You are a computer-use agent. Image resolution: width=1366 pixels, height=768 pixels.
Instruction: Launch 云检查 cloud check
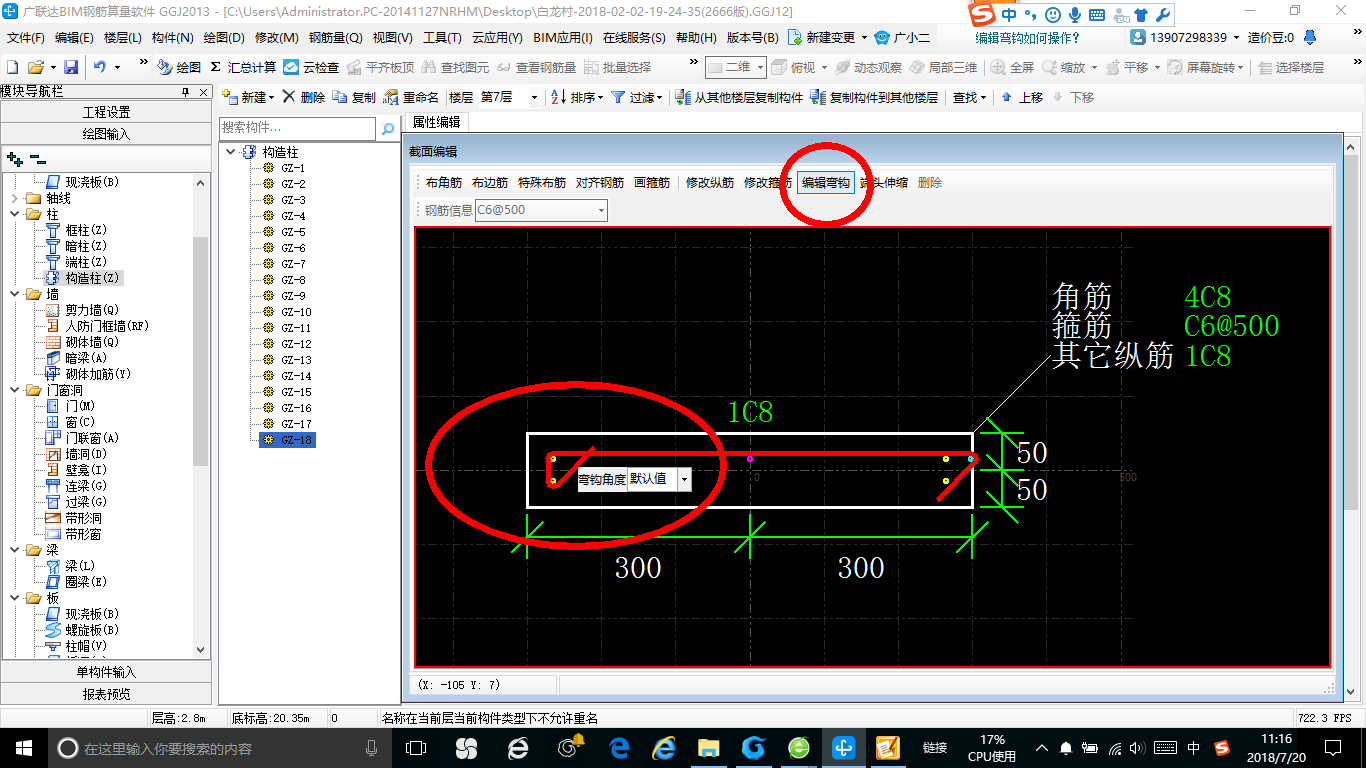pos(311,67)
